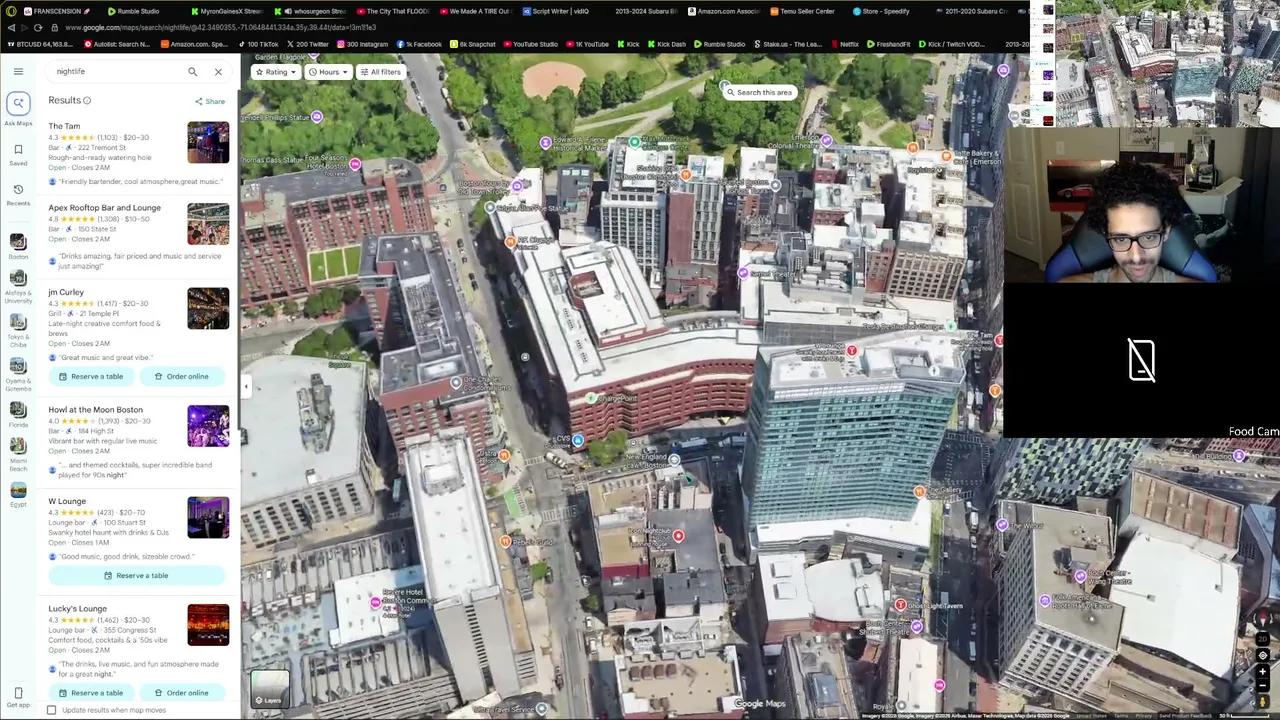Reserve a table at W Lounge

click(137, 576)
